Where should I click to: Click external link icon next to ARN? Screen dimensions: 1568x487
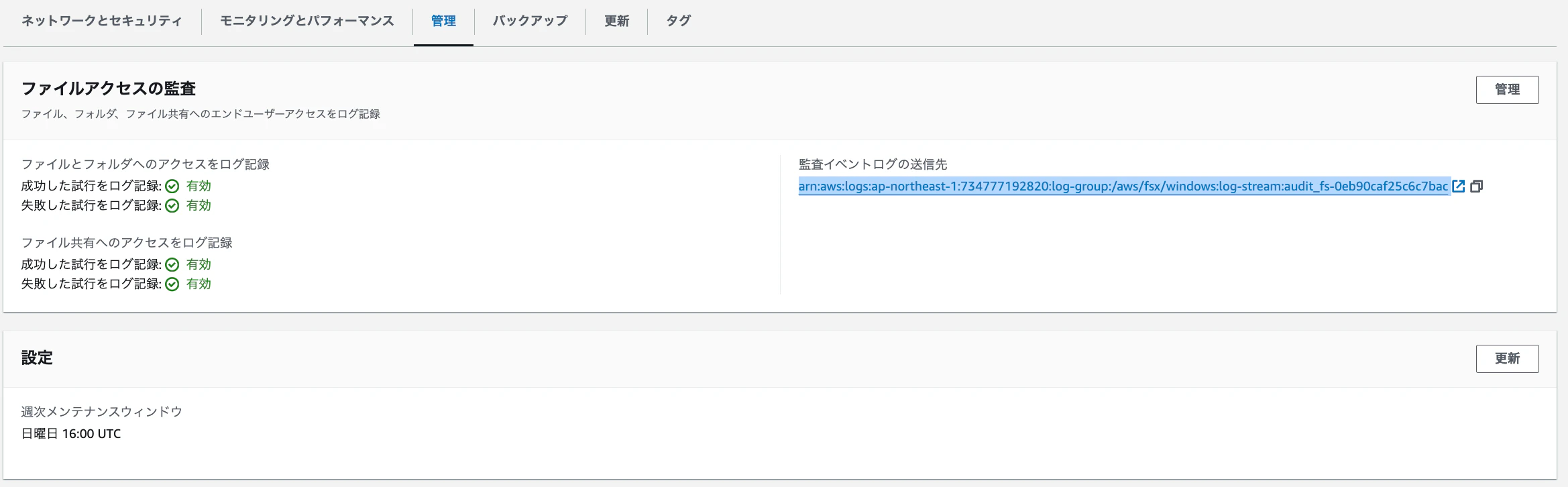tap(1458, 186)
